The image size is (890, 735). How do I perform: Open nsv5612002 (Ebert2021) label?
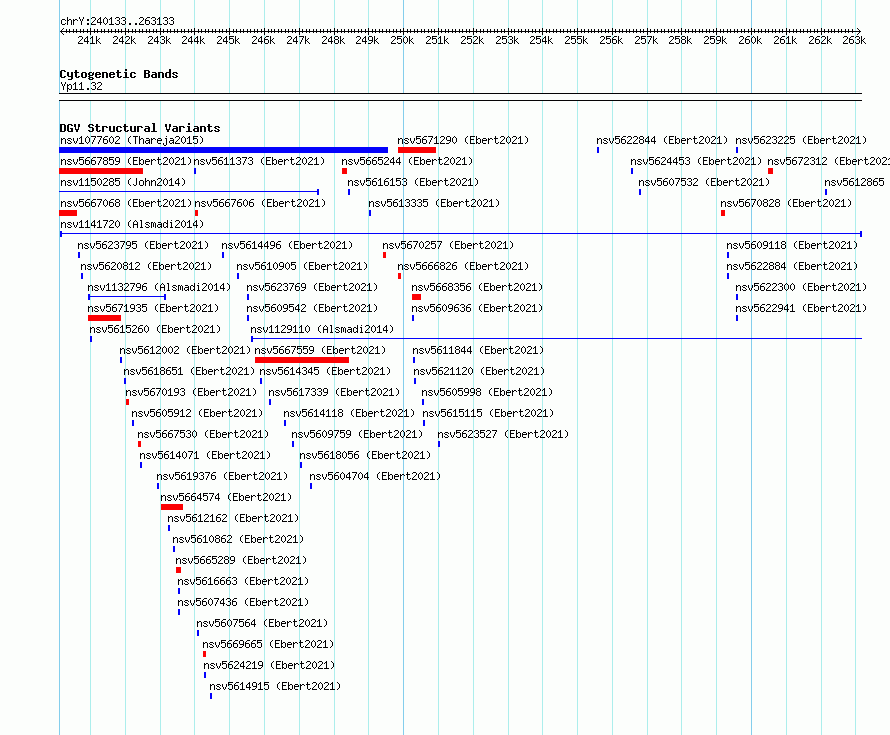tap(185, 350)
